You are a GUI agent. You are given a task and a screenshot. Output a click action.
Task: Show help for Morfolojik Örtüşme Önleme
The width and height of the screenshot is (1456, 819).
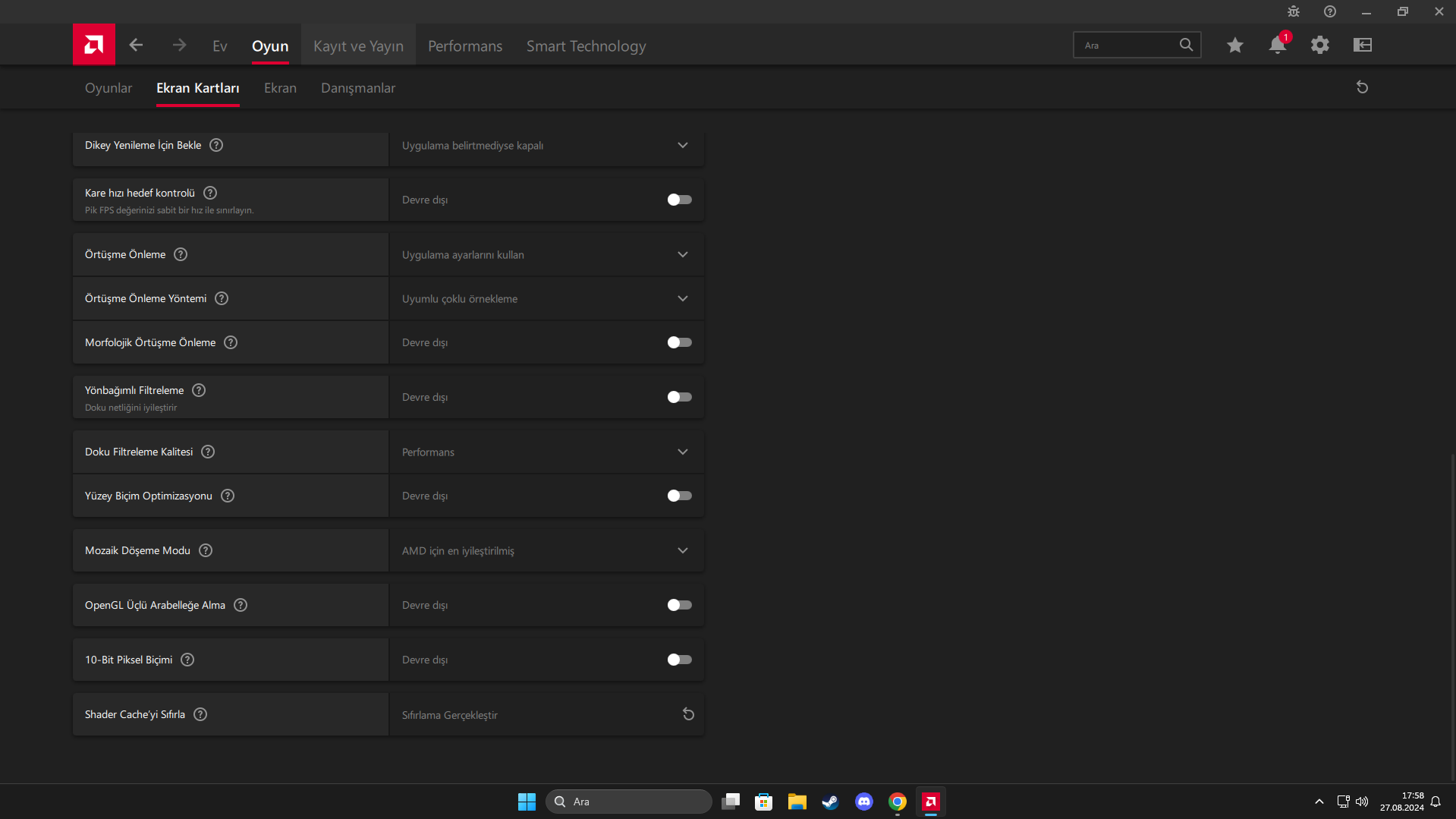click(x=231, y=342)
